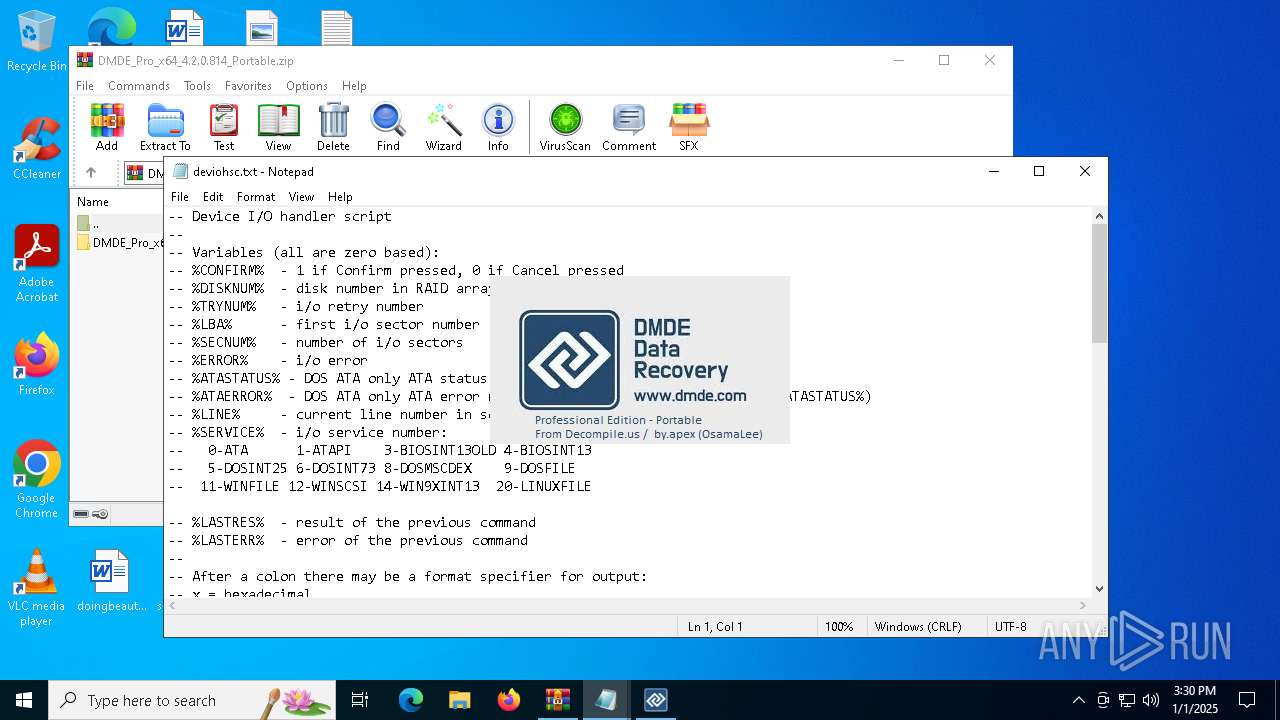Open Adobe Acrobat desktop shortcut

pos(37,264)
